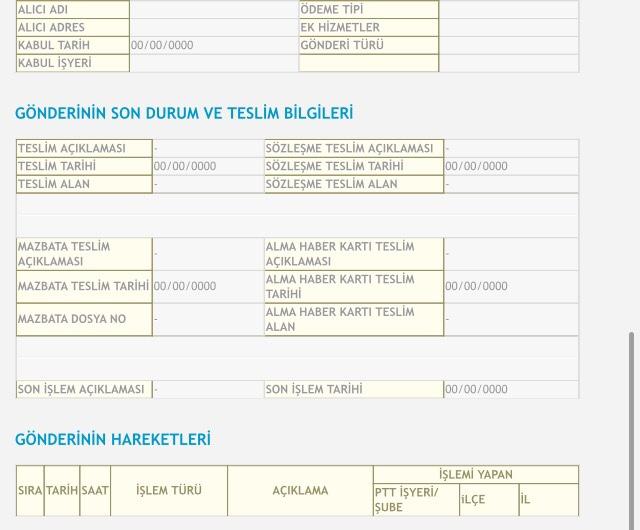
Task: Click the AÇIKLAMA column header
Action: point(300,491)
